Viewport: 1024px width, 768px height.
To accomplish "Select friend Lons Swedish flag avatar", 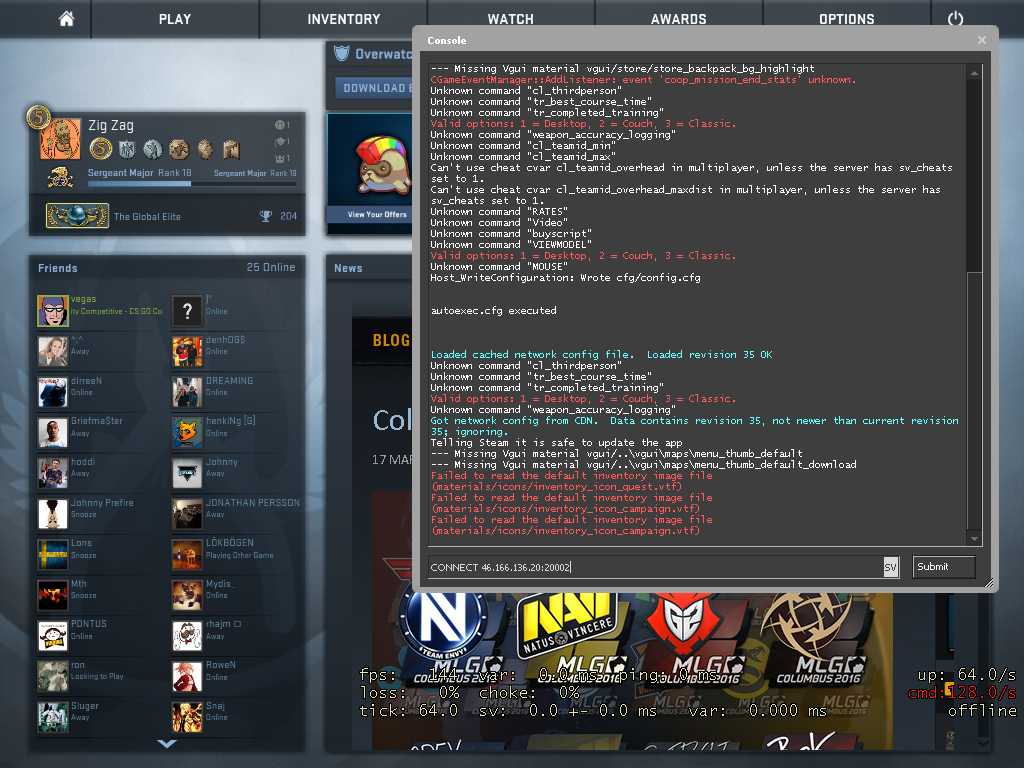I will (x=53, y=555).
